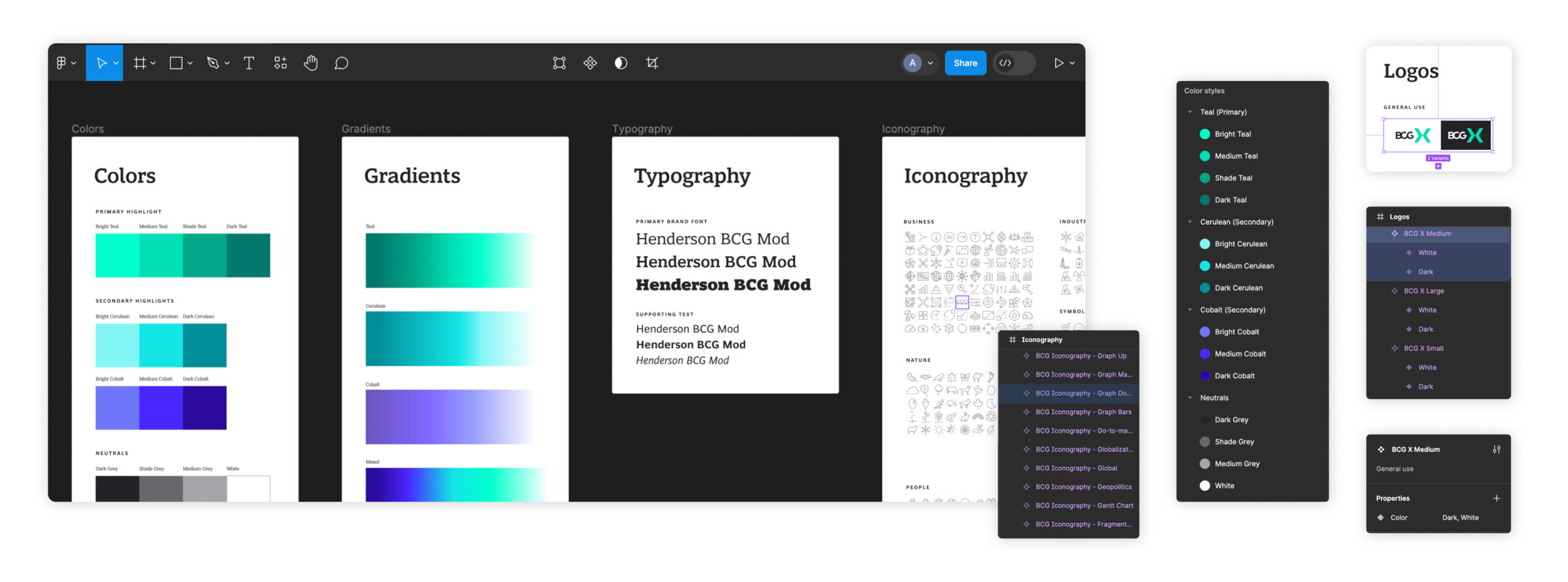Collapse the Neutrals color group
1568x582 pixels.
1190,398
